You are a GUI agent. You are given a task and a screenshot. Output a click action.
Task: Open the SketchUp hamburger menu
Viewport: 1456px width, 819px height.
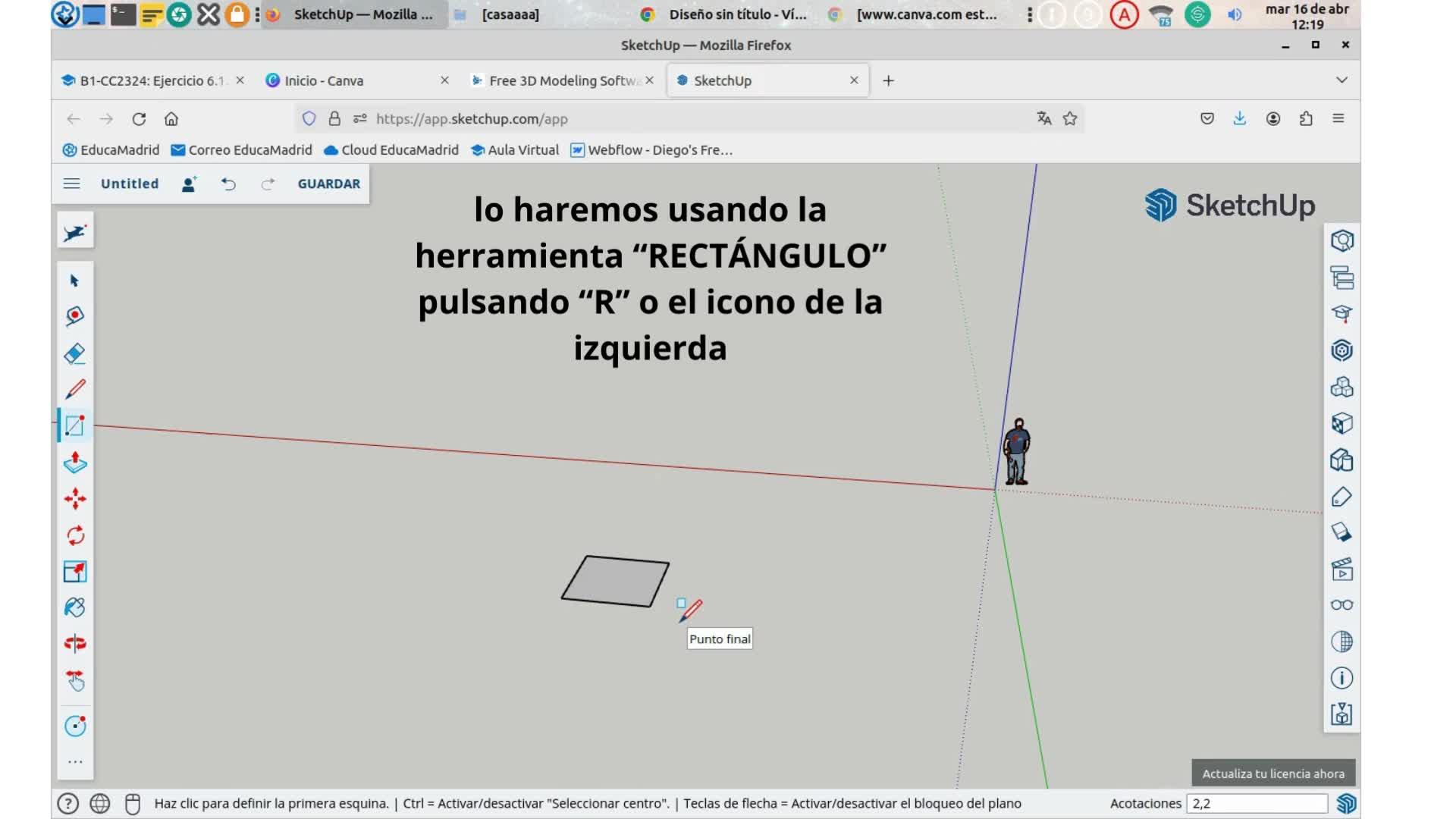[71, 184]
